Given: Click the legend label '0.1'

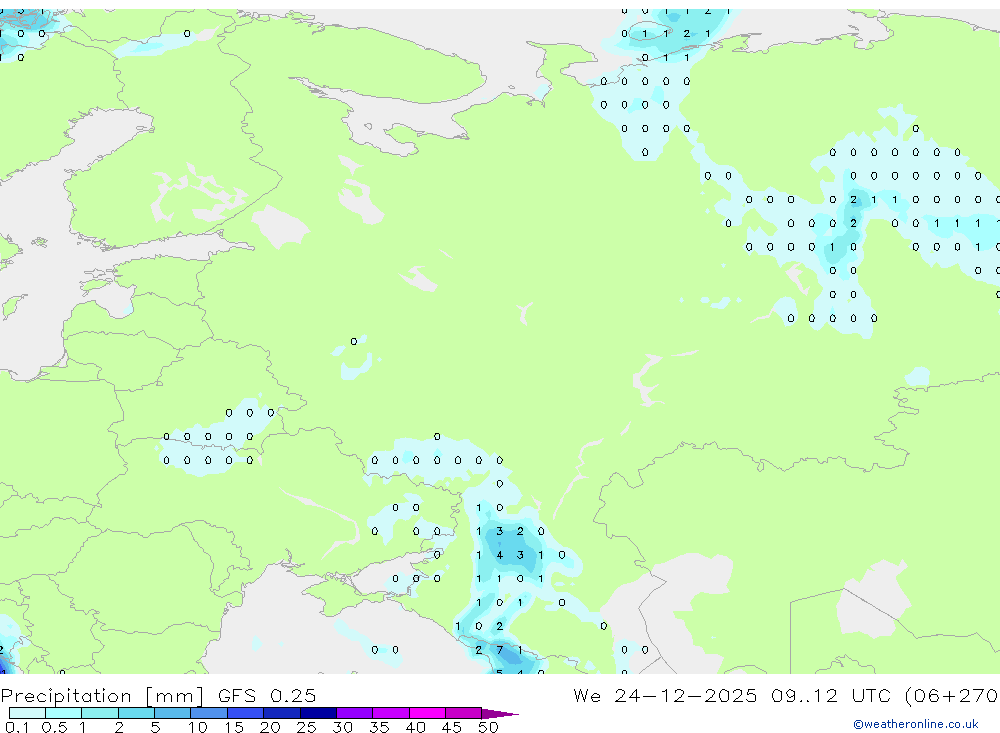Looking at the screenshot, I should tap(17, 727).
